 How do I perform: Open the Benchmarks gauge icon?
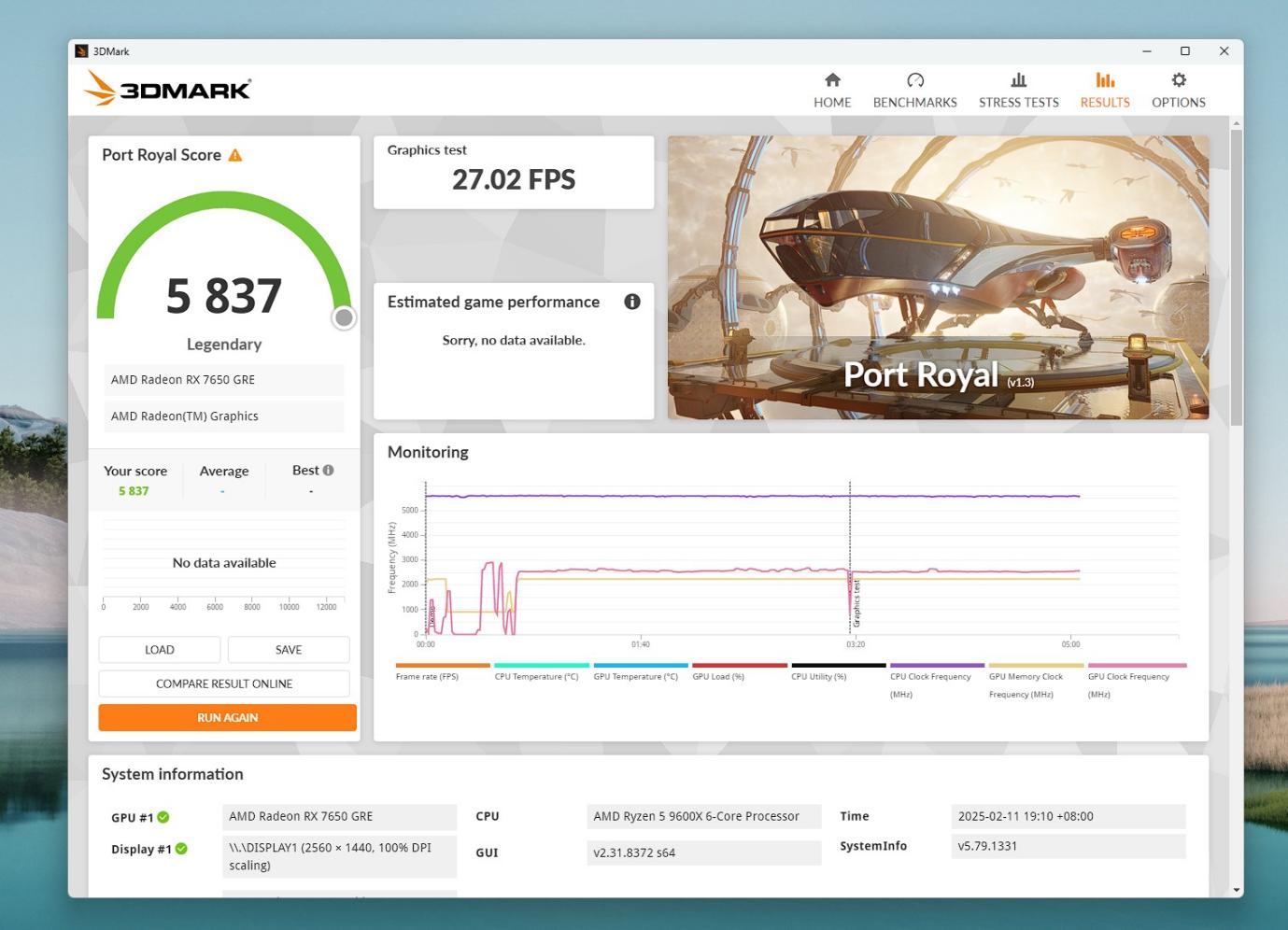(914, 80)
